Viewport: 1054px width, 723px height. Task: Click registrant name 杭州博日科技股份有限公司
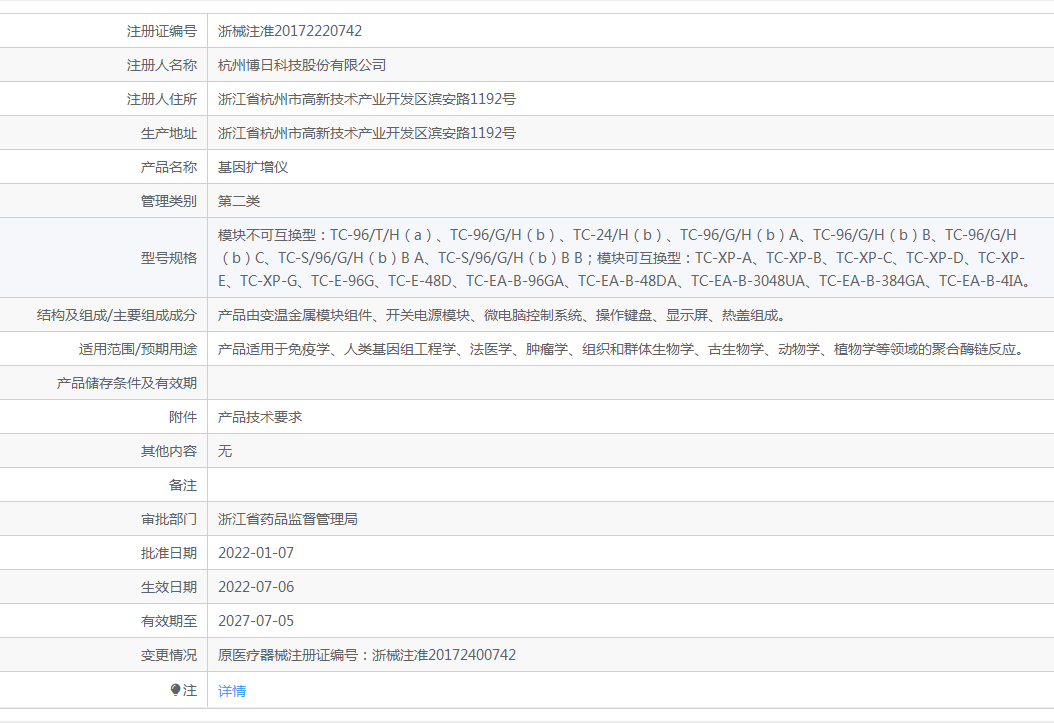[x=302, y=65]
